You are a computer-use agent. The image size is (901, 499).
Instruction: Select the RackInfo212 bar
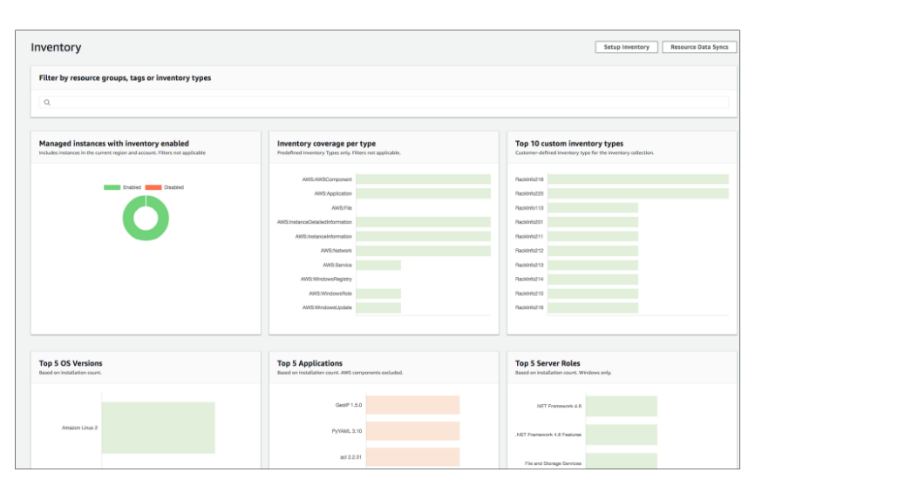(x=592, y=251)
